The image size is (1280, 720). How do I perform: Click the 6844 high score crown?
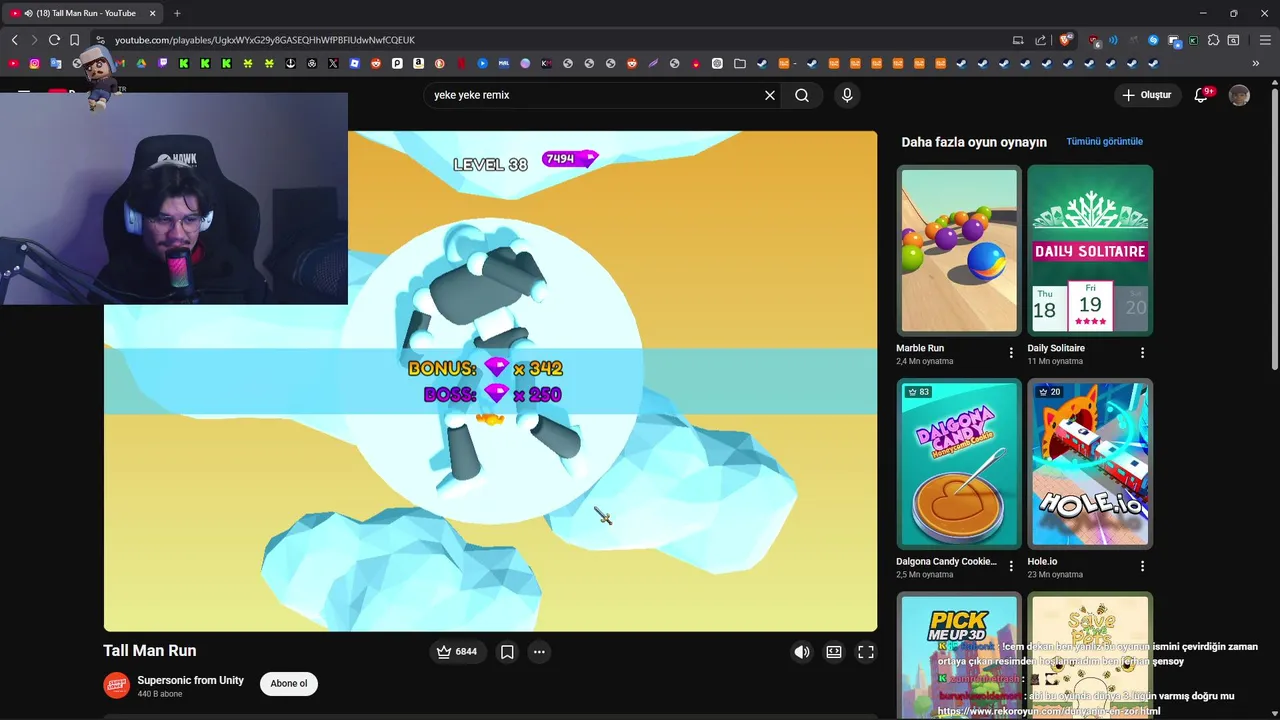click(457, 652)
